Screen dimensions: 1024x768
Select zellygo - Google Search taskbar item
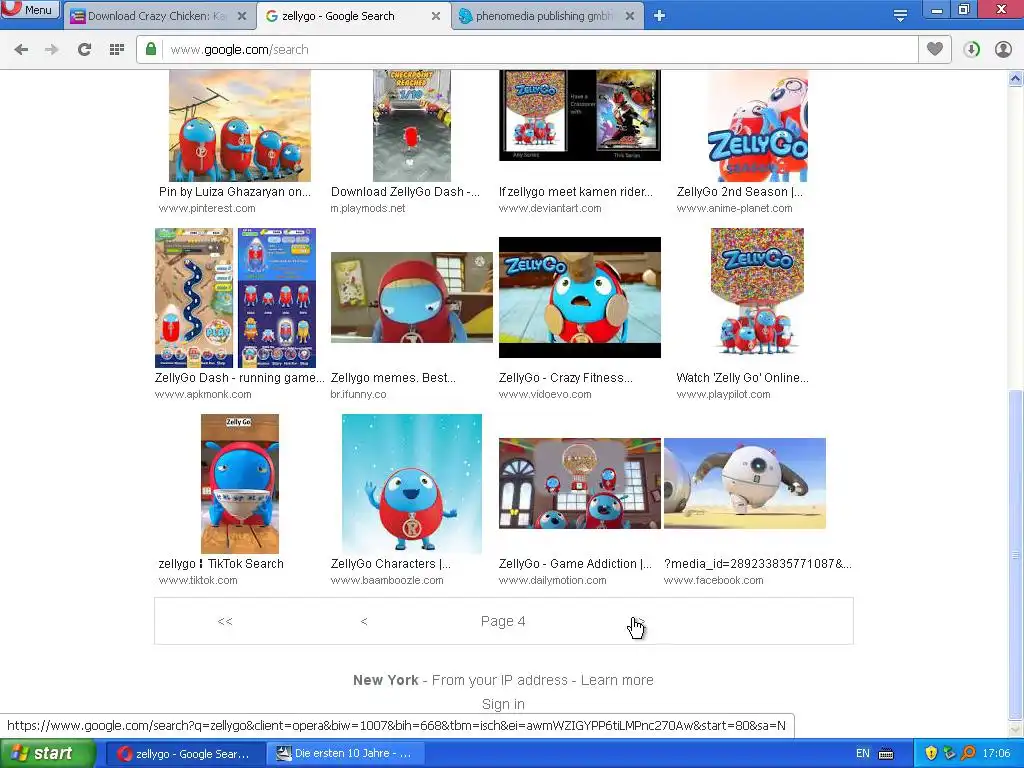click(x=184, y=754)
